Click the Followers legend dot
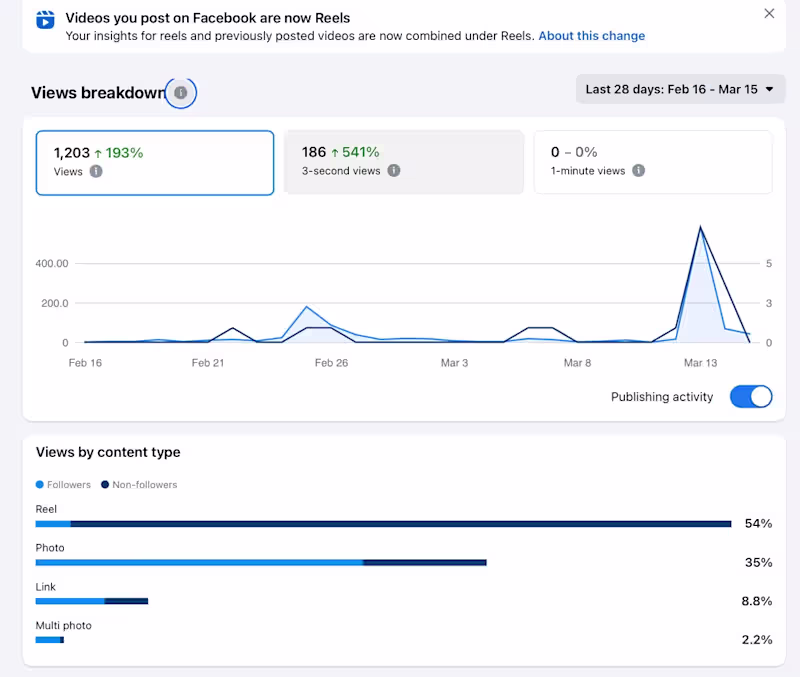 point(40,485)
